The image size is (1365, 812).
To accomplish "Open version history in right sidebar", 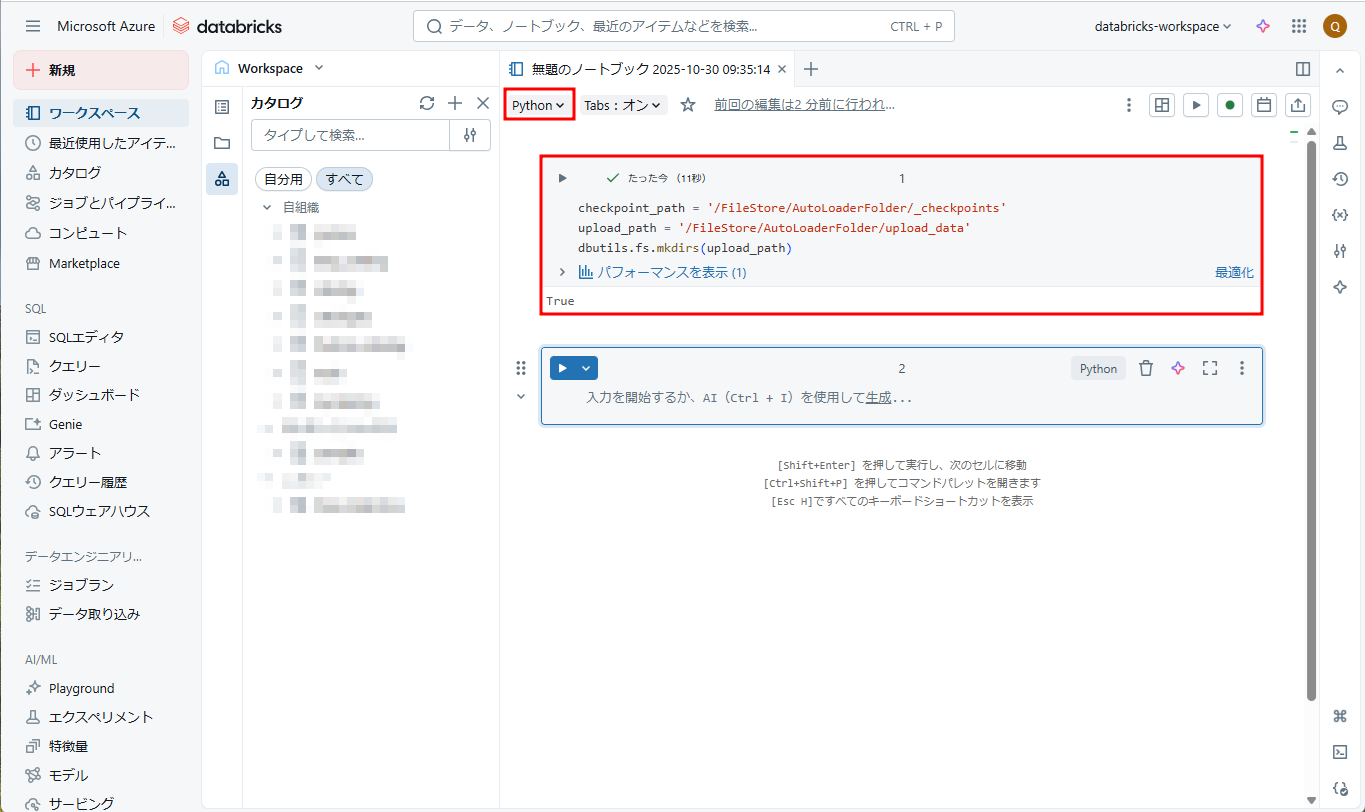I will (x=1340, y=179).
